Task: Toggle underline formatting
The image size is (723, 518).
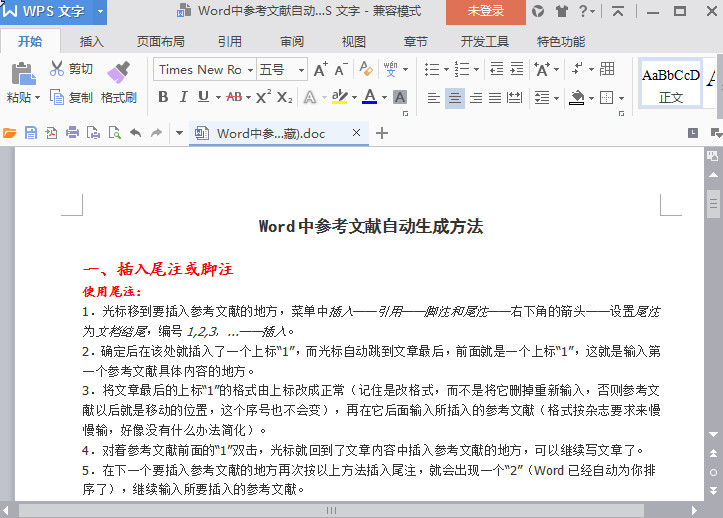Action: (203, 97)
